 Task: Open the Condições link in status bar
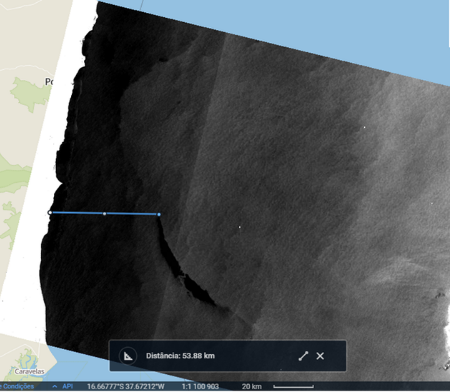[x=18, y=386]
